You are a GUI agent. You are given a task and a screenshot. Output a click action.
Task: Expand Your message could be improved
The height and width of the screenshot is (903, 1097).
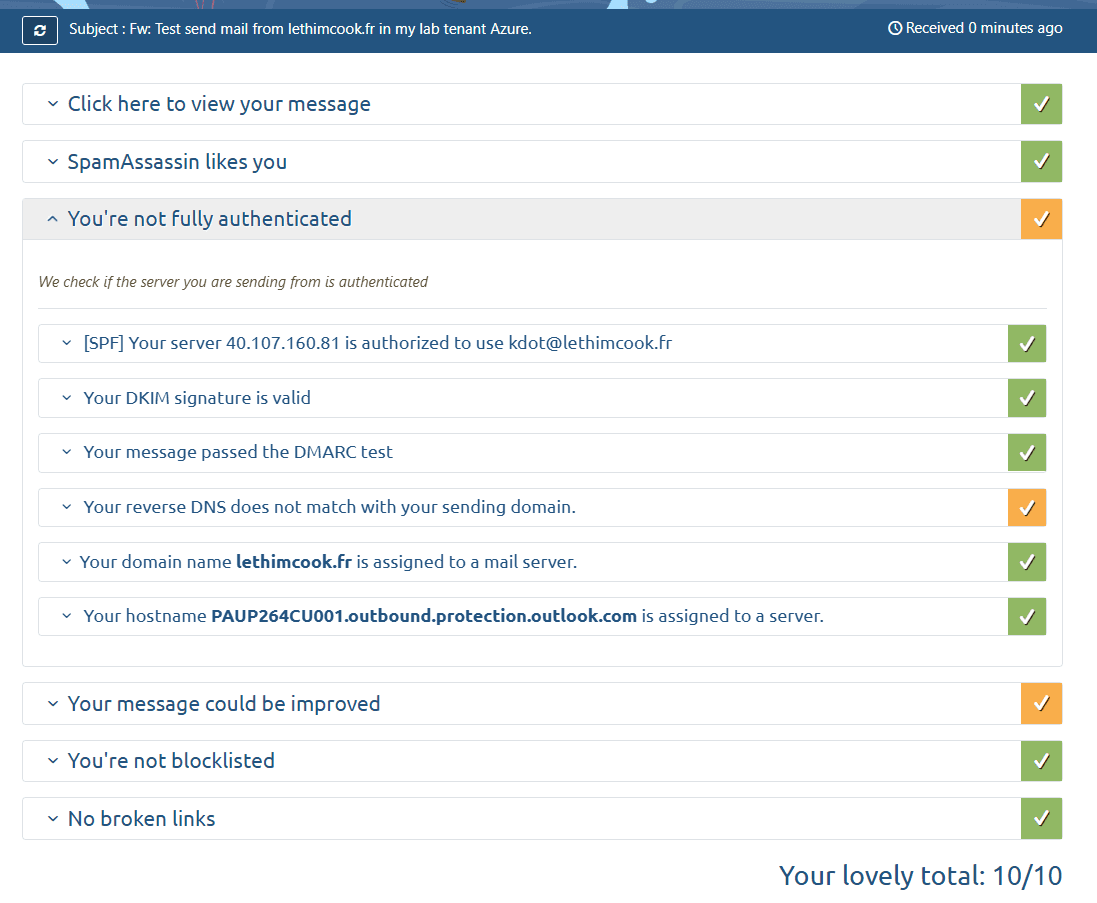click(x=223, y=704)
